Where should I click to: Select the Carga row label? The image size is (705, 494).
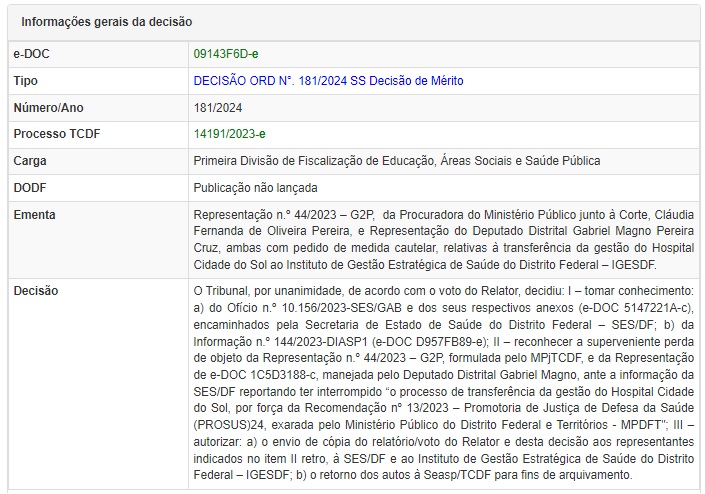(31, 161)
